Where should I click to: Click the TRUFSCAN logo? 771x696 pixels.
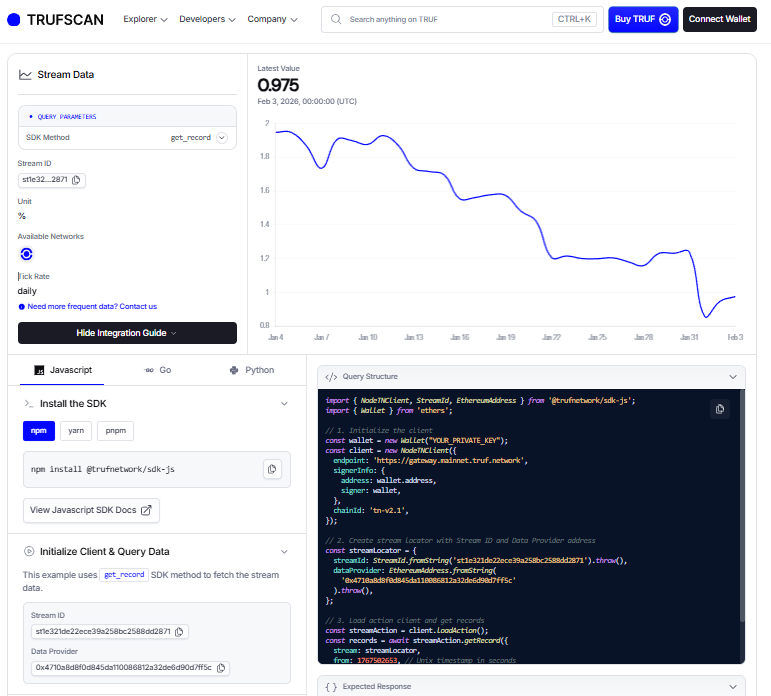click(x=55, y=20)
